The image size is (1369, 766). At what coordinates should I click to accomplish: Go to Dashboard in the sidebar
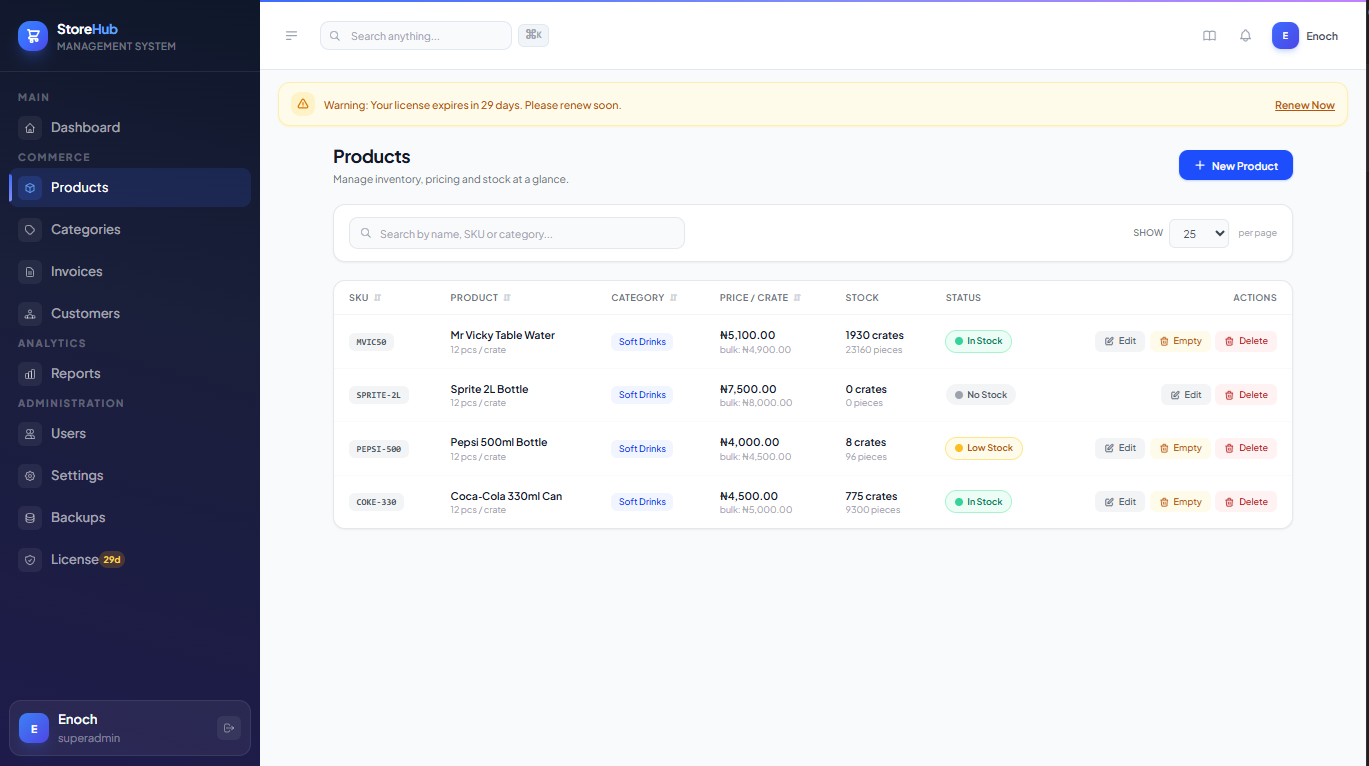coord(130,127)
